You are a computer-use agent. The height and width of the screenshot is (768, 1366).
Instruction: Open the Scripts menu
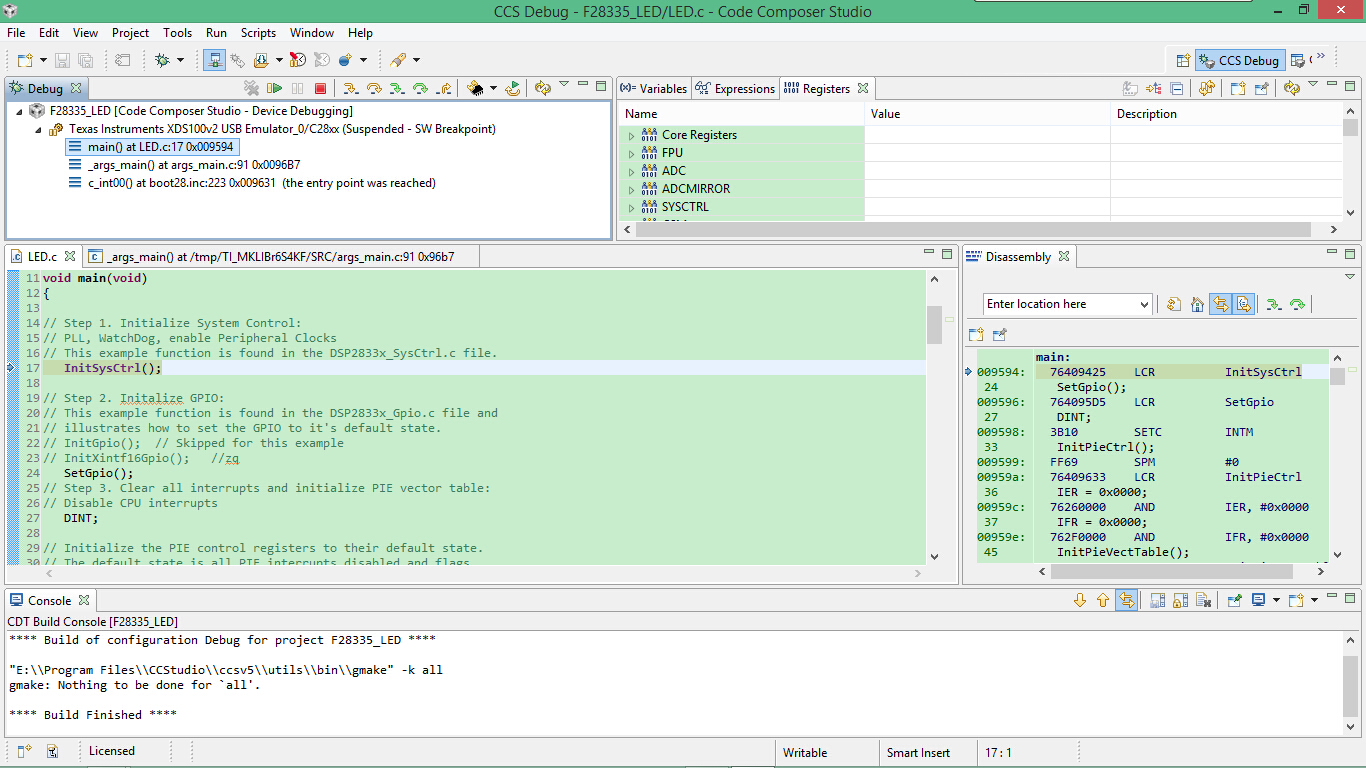[x=258, y=33]
